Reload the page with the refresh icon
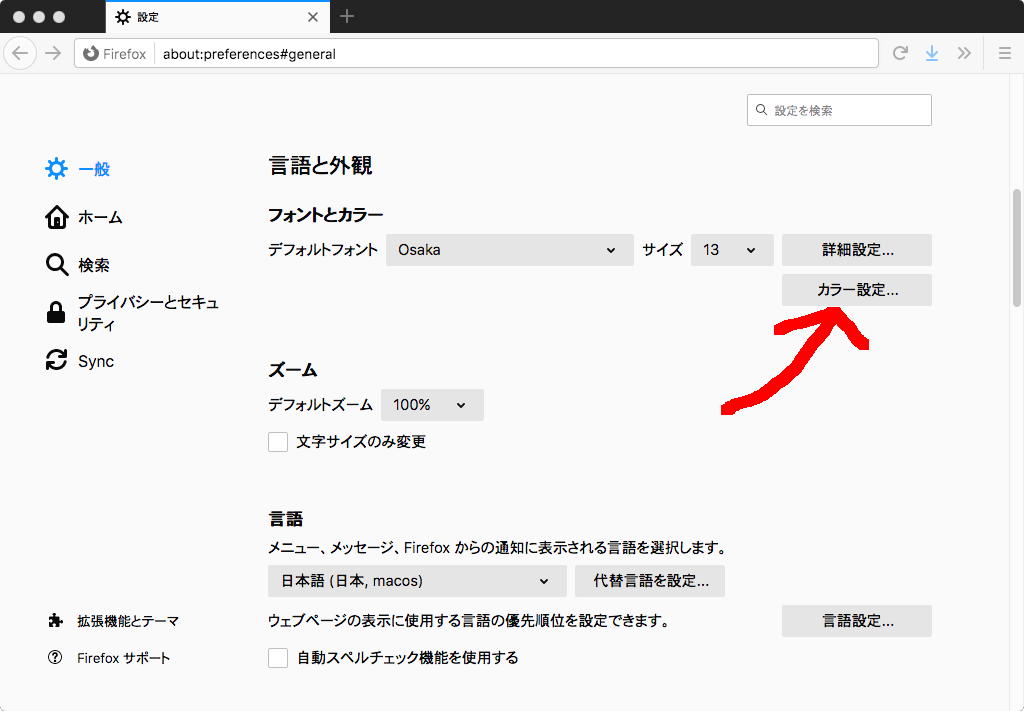1024x711 pixels. pyautogui.click(x=900, y=53)
